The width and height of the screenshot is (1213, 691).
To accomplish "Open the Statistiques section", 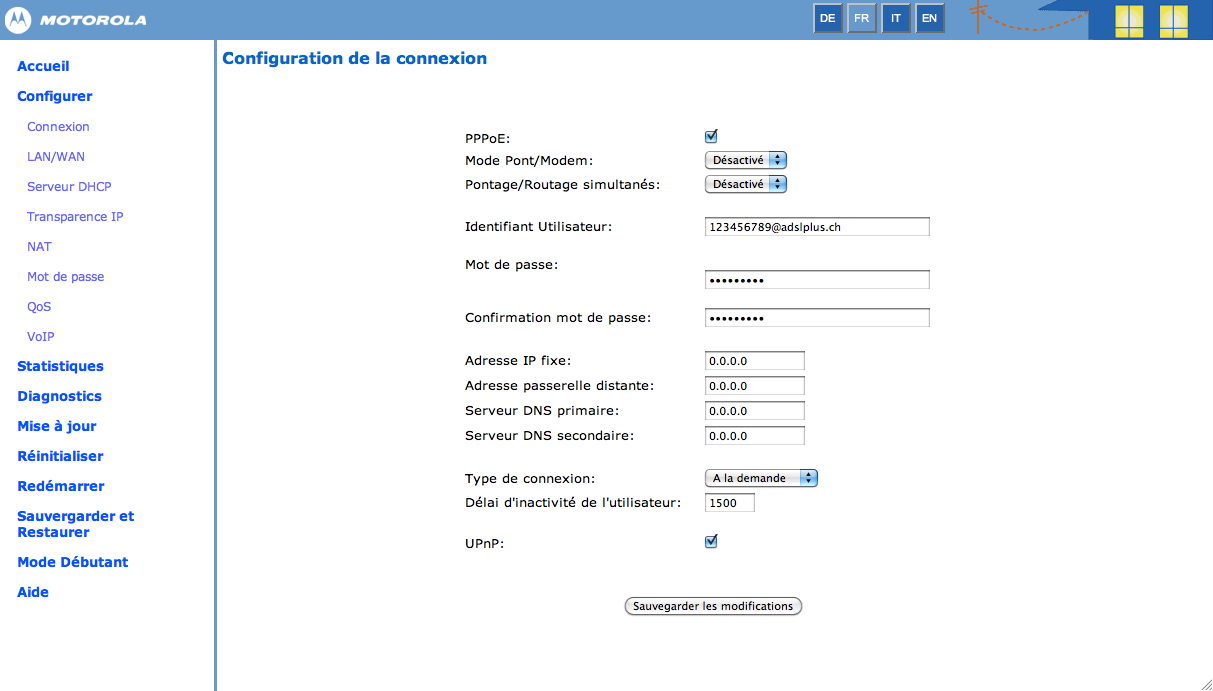I will click(x=60, y=366).
